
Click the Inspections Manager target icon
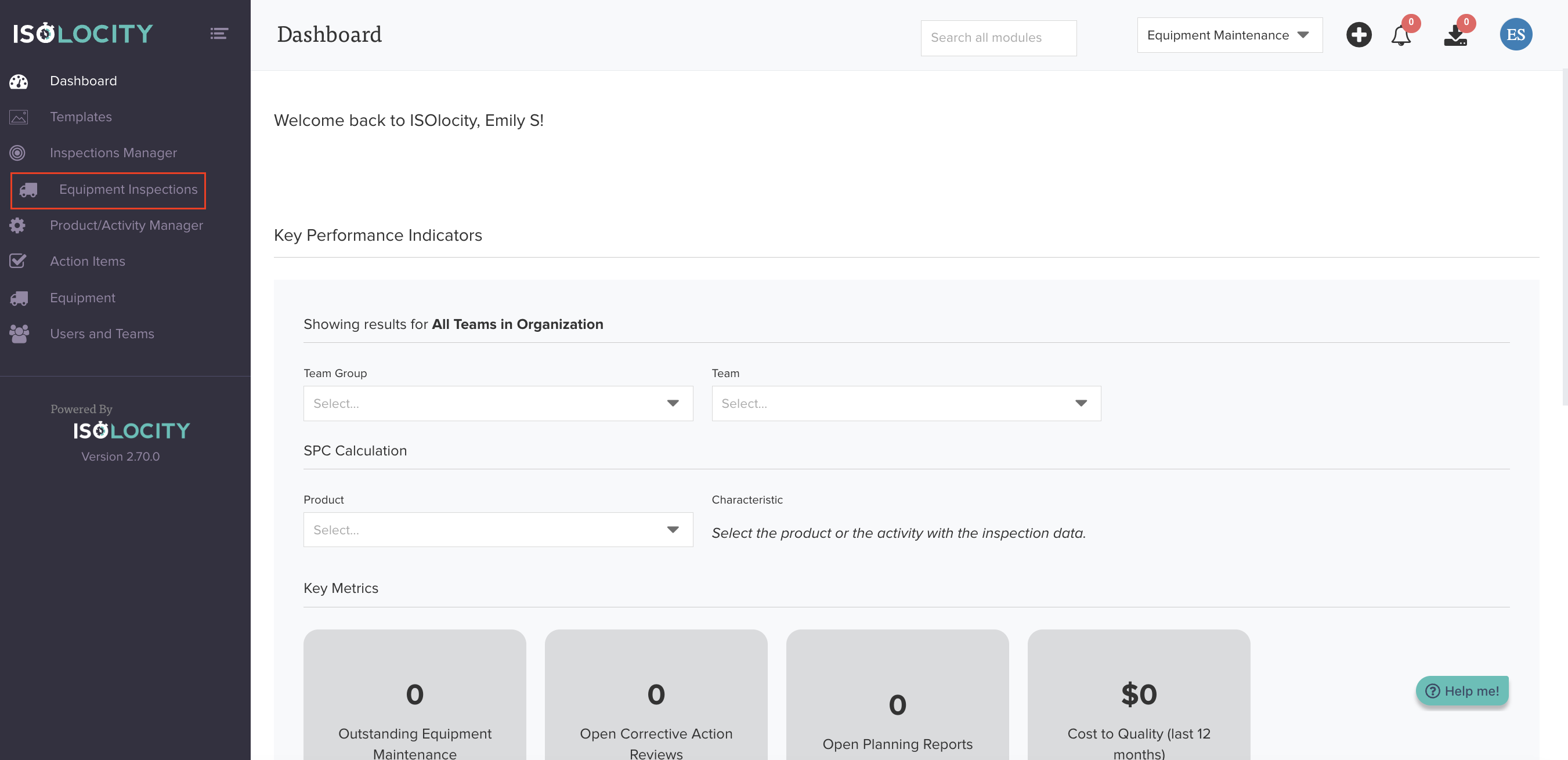pos(17,153)
